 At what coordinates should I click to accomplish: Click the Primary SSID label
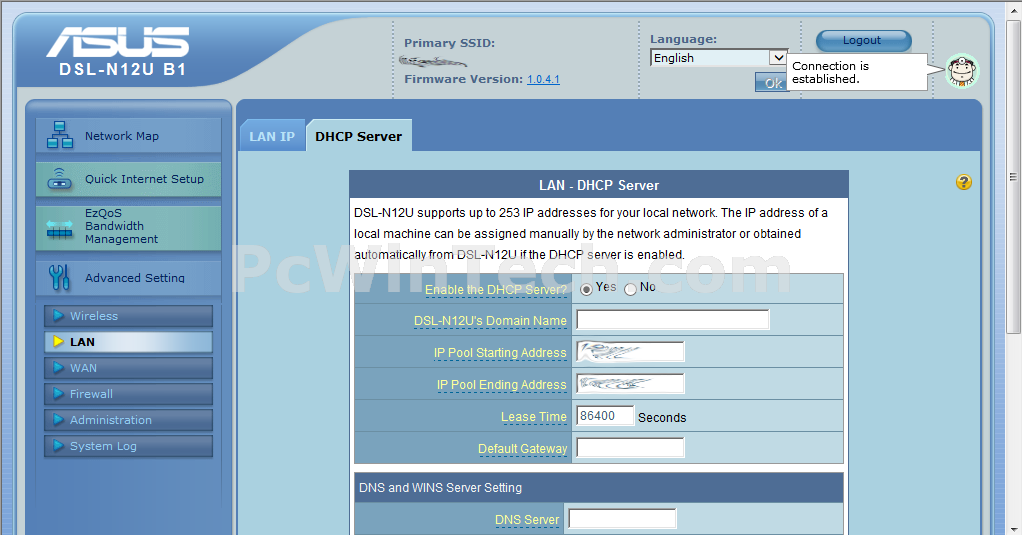point(449,43)
